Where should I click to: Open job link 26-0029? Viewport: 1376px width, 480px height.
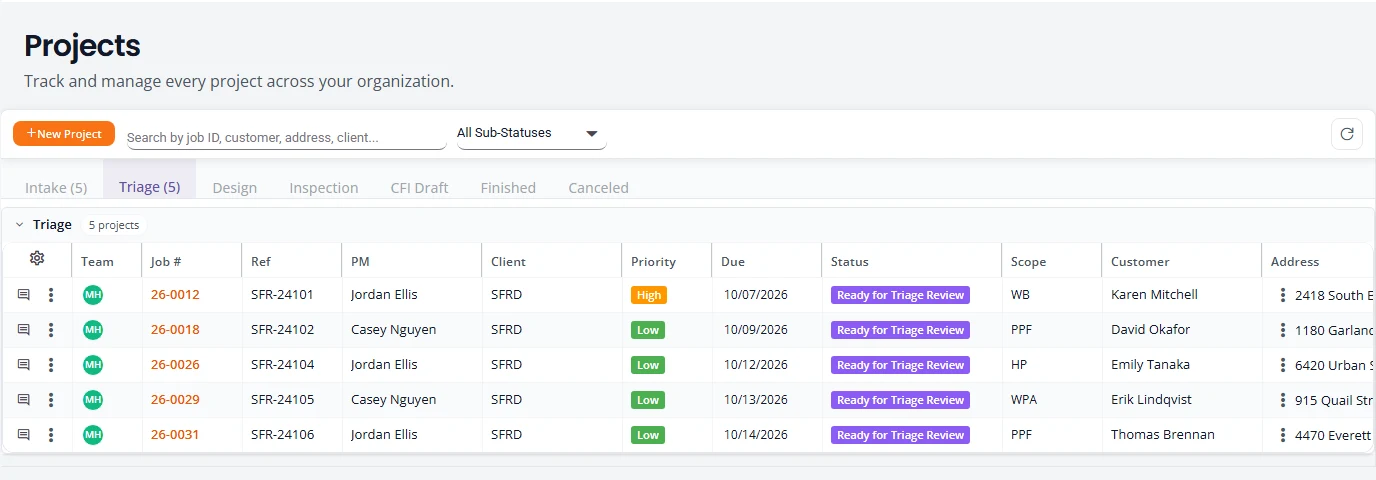(x=175, y=400)
